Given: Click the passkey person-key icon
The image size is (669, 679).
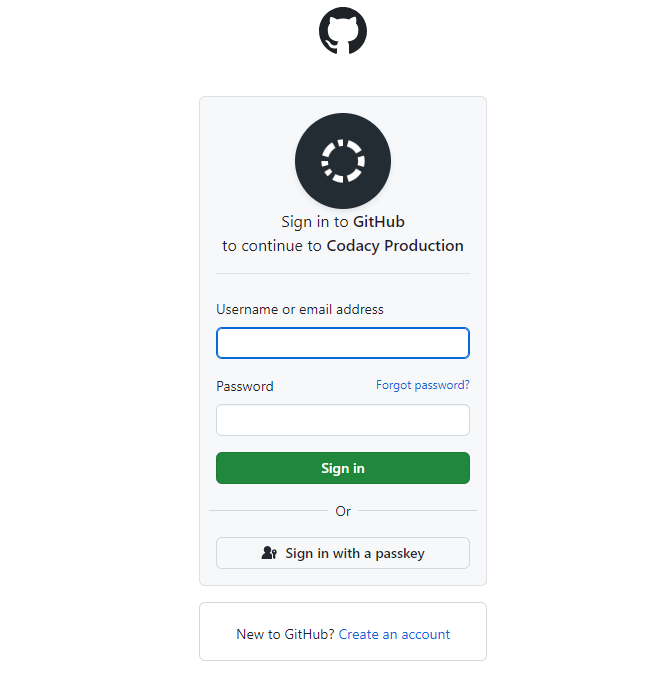Looking at the screenshot, I should 269,553.
